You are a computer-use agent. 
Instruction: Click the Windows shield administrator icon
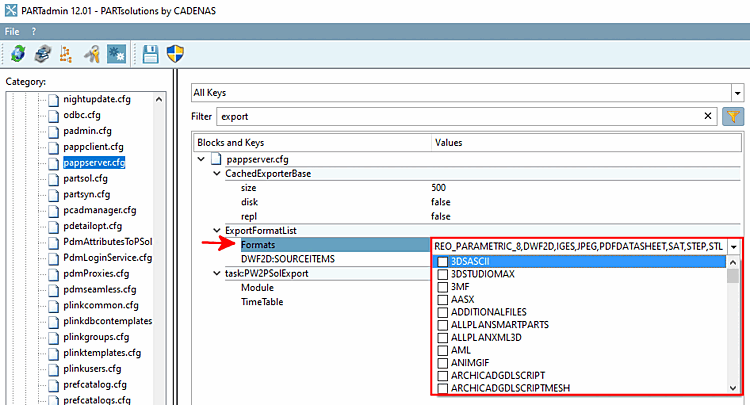coord(175,54)
